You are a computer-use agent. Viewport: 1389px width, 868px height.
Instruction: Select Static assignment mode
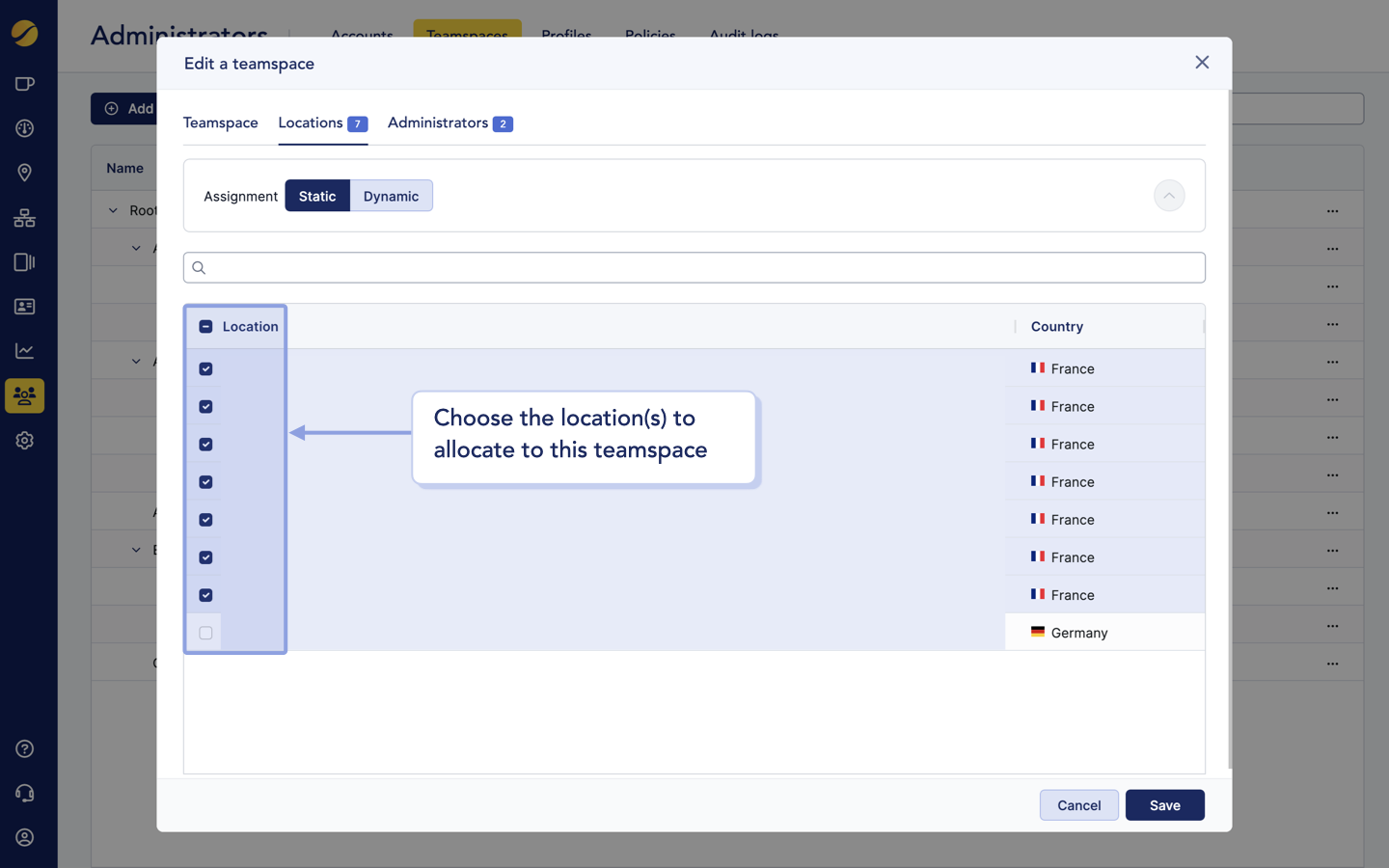tap(317, 196)
